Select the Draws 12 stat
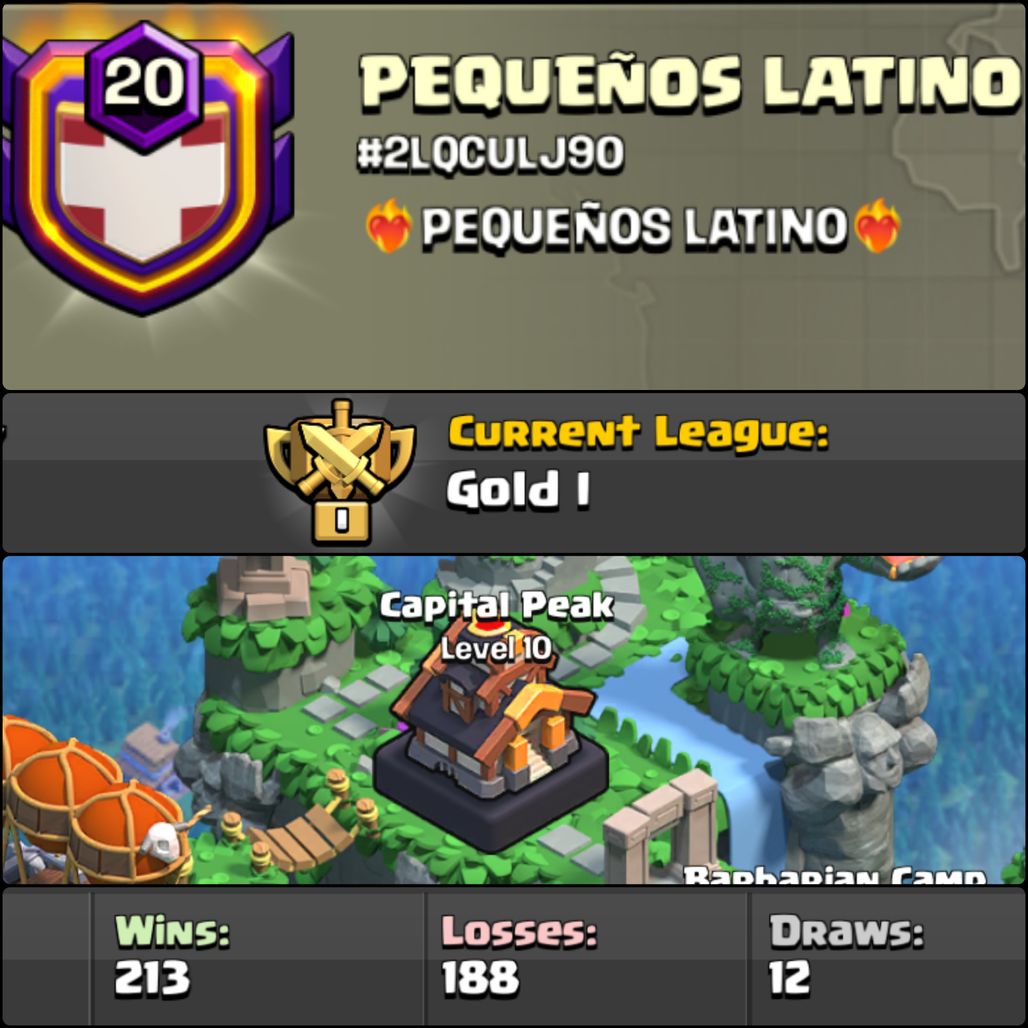 846,955
